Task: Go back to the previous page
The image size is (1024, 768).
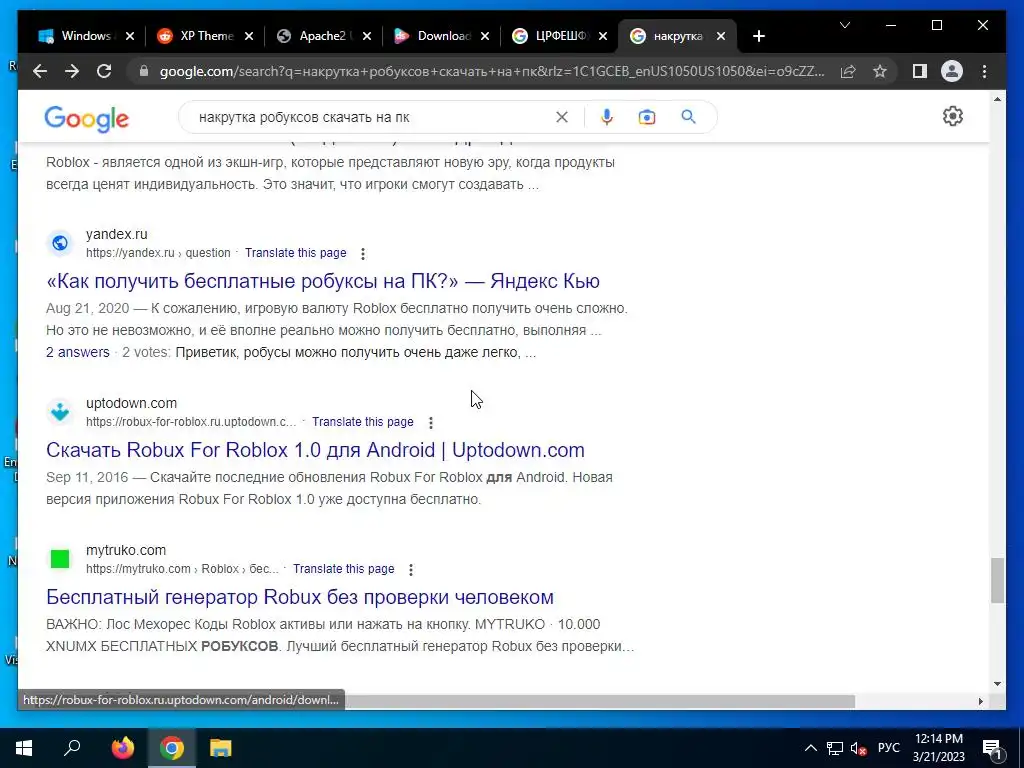Action: (40, 71)
